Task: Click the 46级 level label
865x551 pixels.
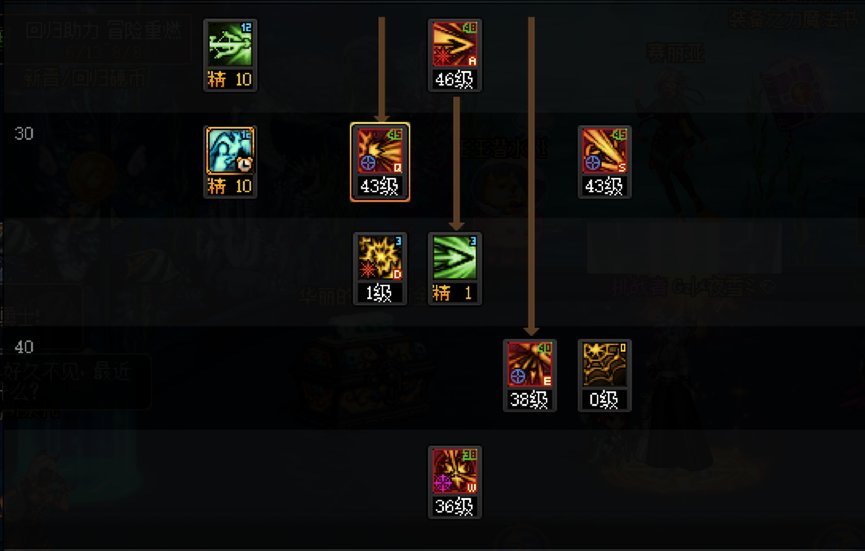Action: [x=455, y=80]
